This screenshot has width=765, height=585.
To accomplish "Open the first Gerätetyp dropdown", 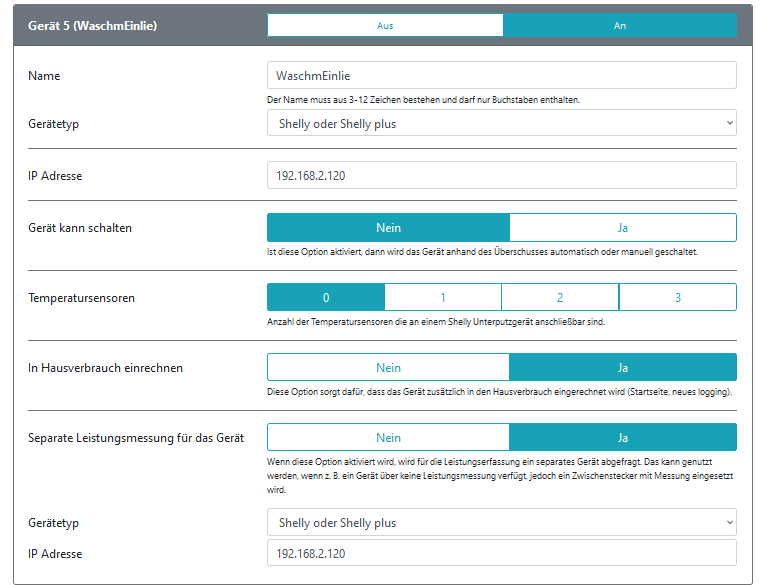I will (502, 123).
